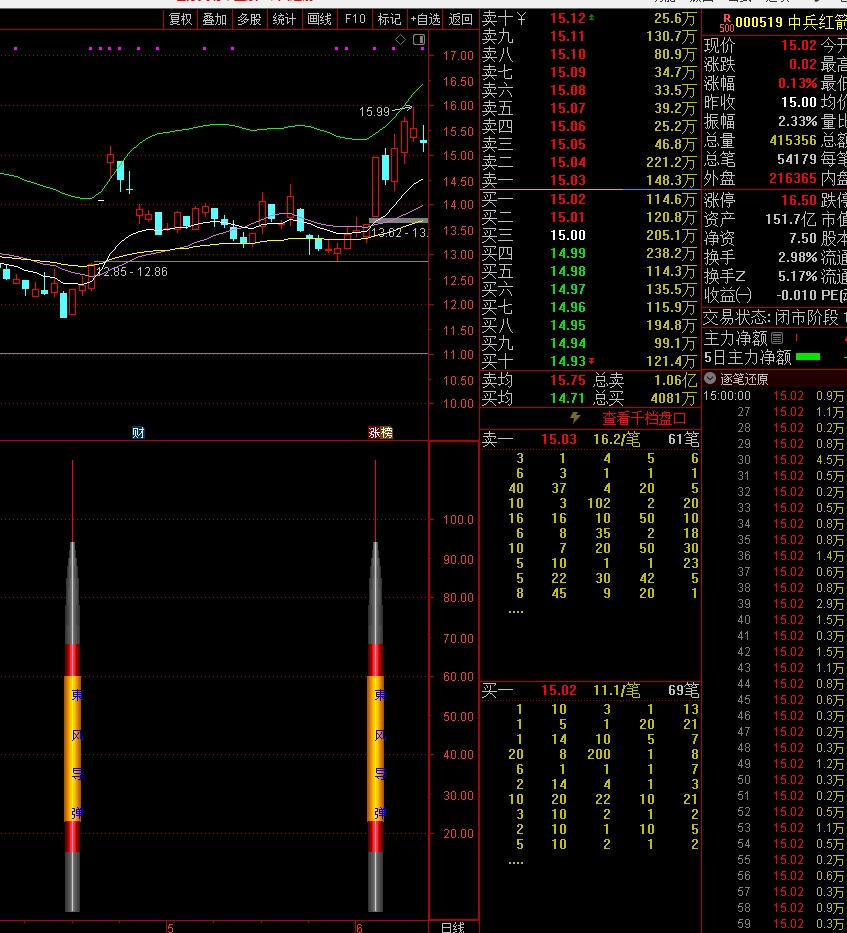Screen dimensions: 847x933
Task: Click the 总卖 value 1.06亿
Action: click(675, 380)
